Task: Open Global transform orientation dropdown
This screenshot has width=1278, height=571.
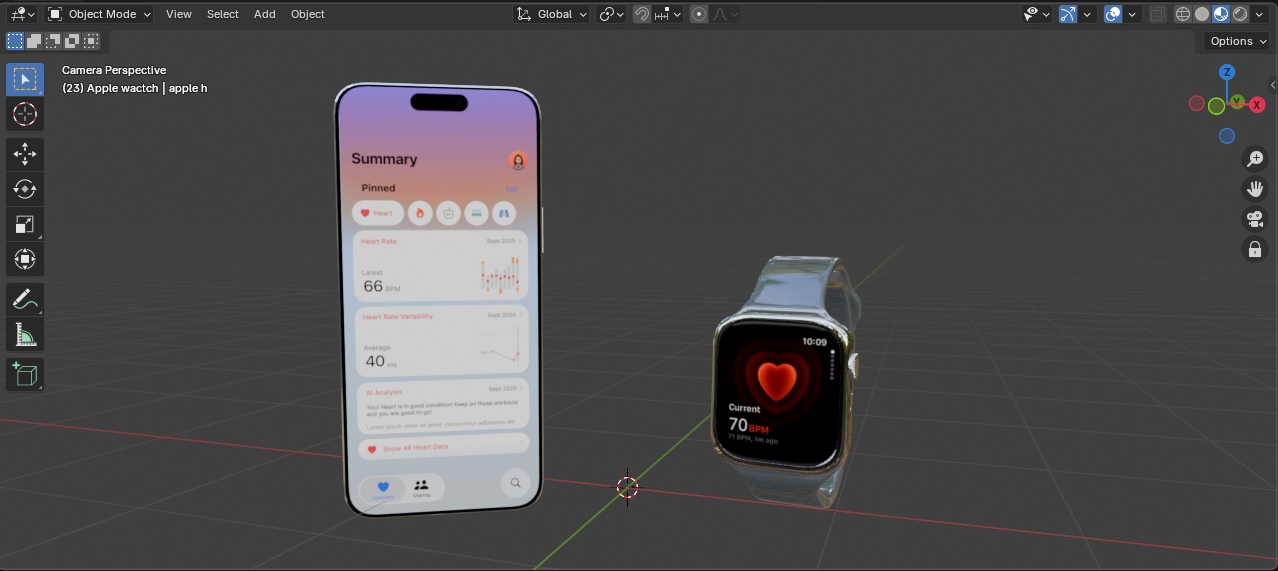Action: pyautogui.click(x=551, y=14)
